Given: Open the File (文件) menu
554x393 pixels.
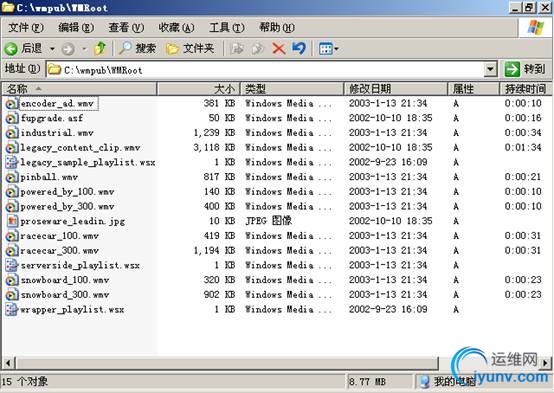Looking at the screenshot, I should [x=26, y=27].
